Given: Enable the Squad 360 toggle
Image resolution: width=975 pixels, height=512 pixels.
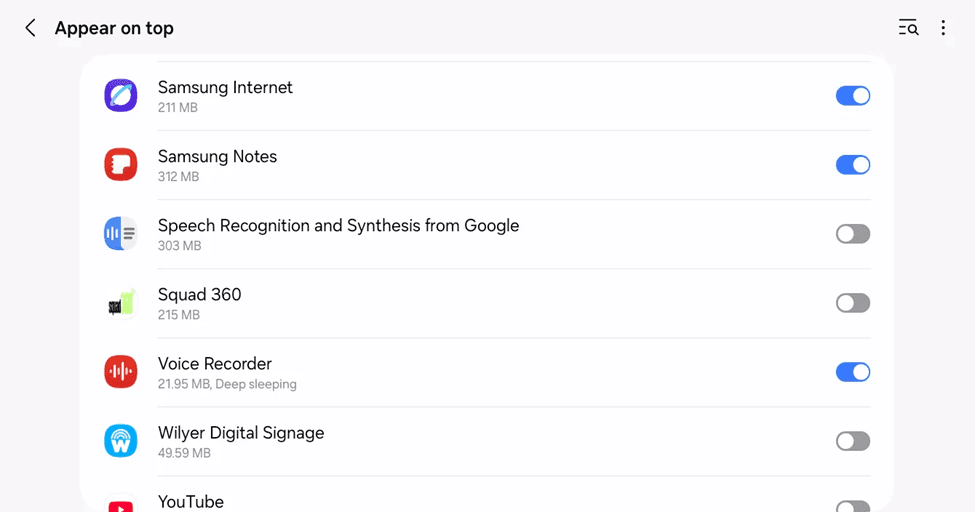Looking at the screenshot, I should click(x=853, y=303).
